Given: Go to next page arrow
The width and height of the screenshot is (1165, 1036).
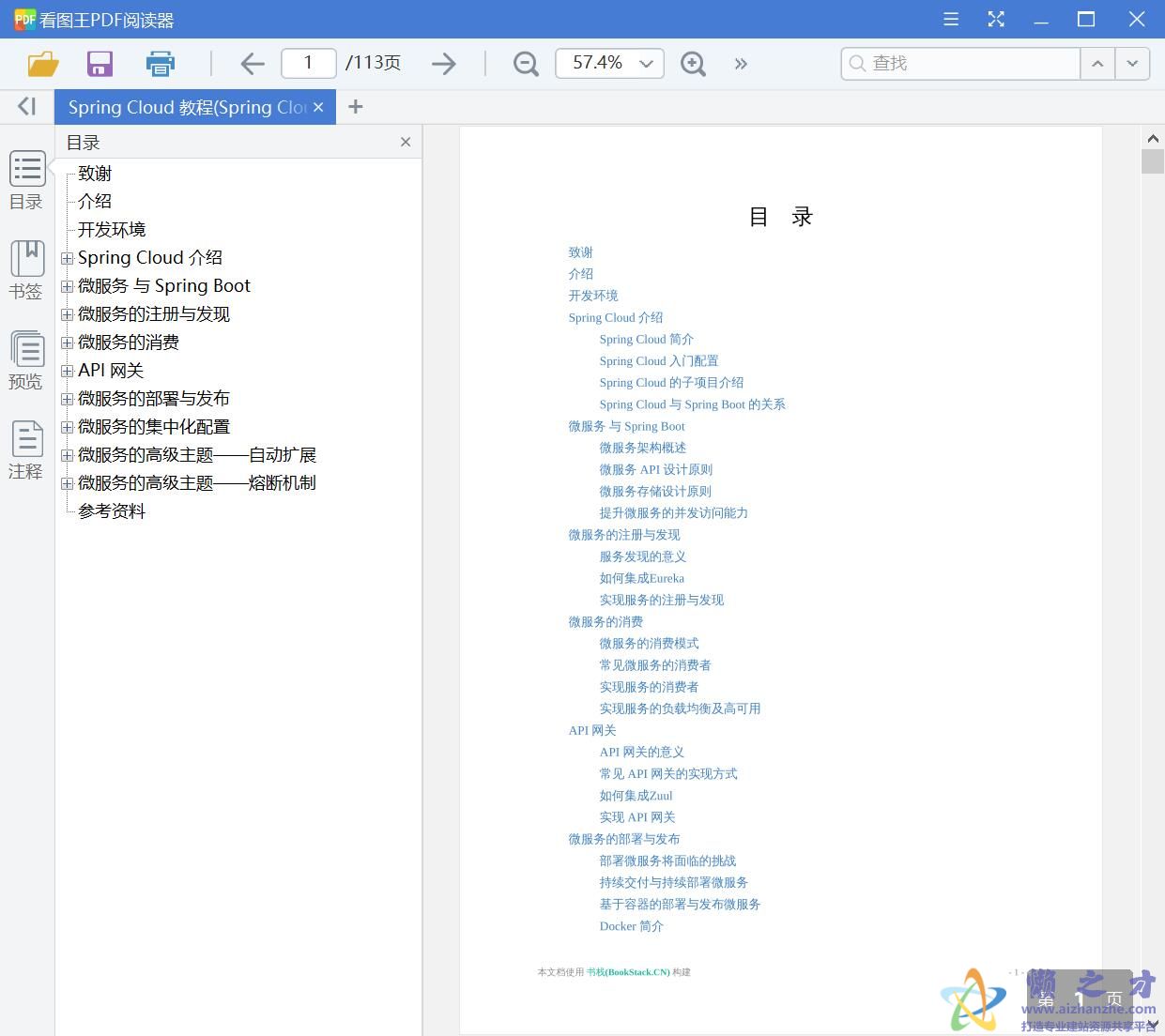Looking at the screenshot, I should (443, 64).
